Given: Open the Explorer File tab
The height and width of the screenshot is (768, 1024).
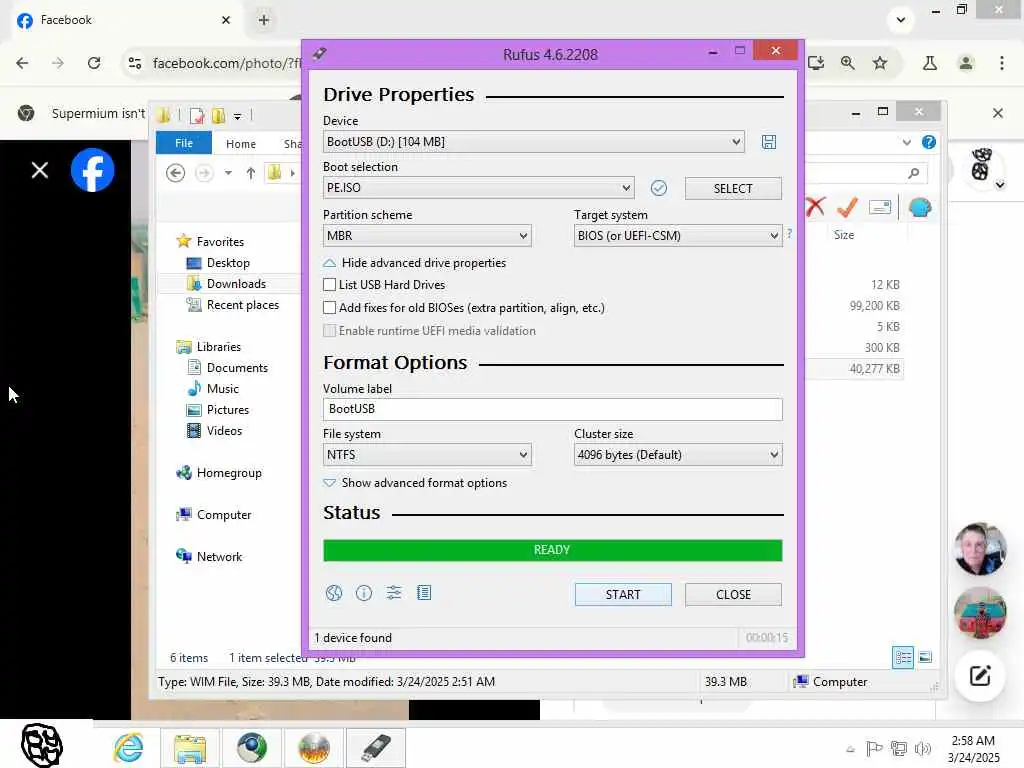Looking at the screenshot, I should 184,143.
